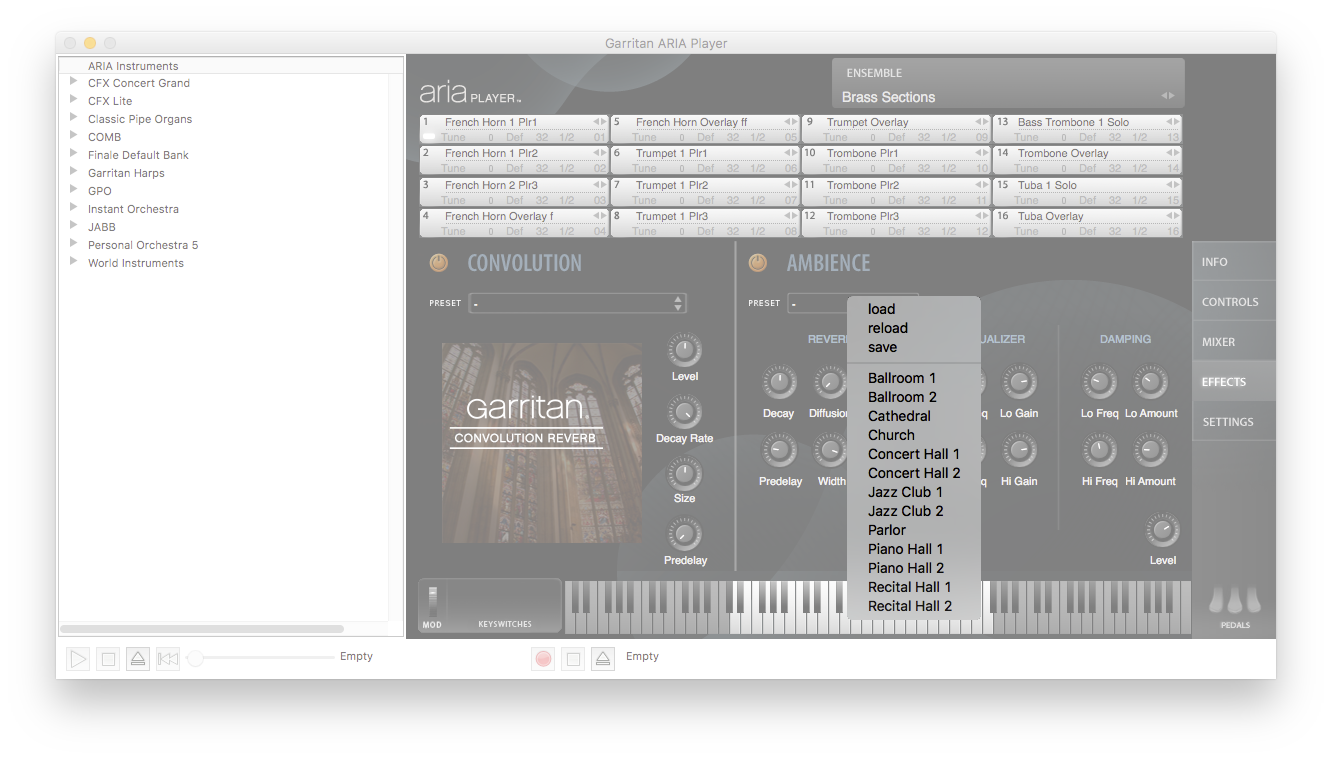Click the Damping Hi Amount knob
The height and width of the screenshot is (759, 1332).
point(1150,451)
